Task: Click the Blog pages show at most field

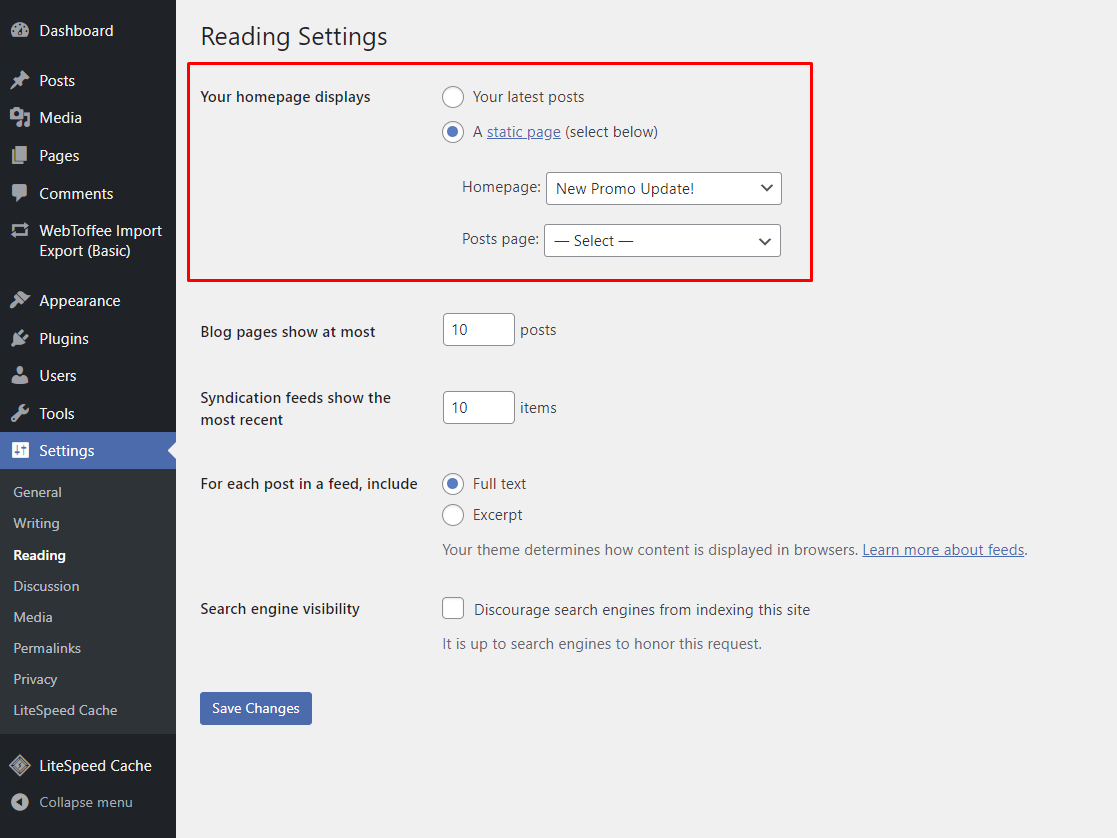Action: (x=478, y=329)
